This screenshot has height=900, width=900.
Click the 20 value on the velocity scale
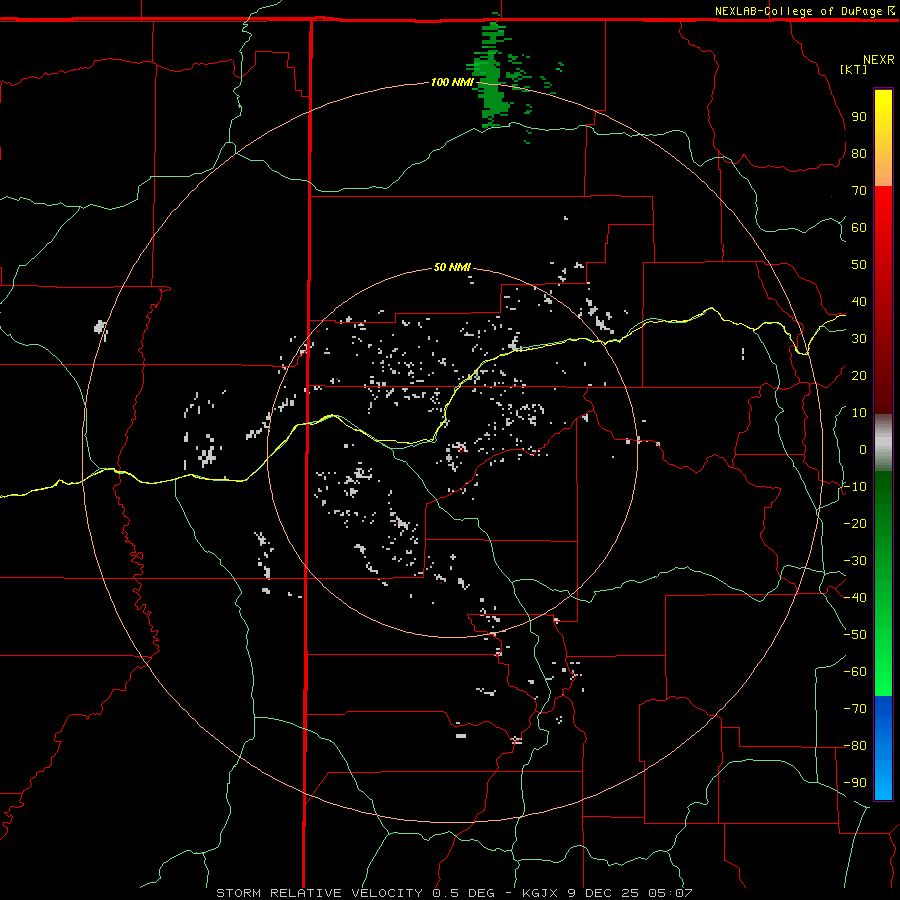pyautogui.click(x=859, y=375)
